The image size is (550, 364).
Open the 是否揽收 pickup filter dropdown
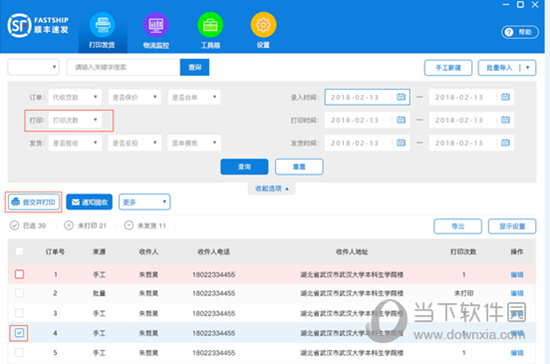(75, 143)
